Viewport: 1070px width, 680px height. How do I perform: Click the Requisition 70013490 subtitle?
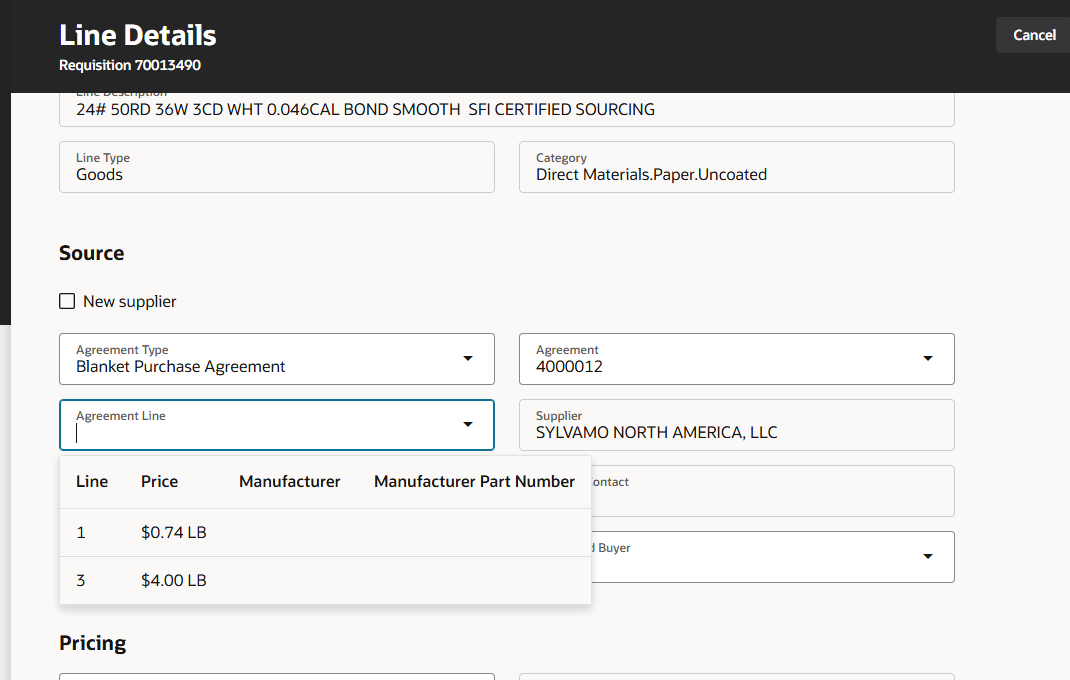pos(130,65)
